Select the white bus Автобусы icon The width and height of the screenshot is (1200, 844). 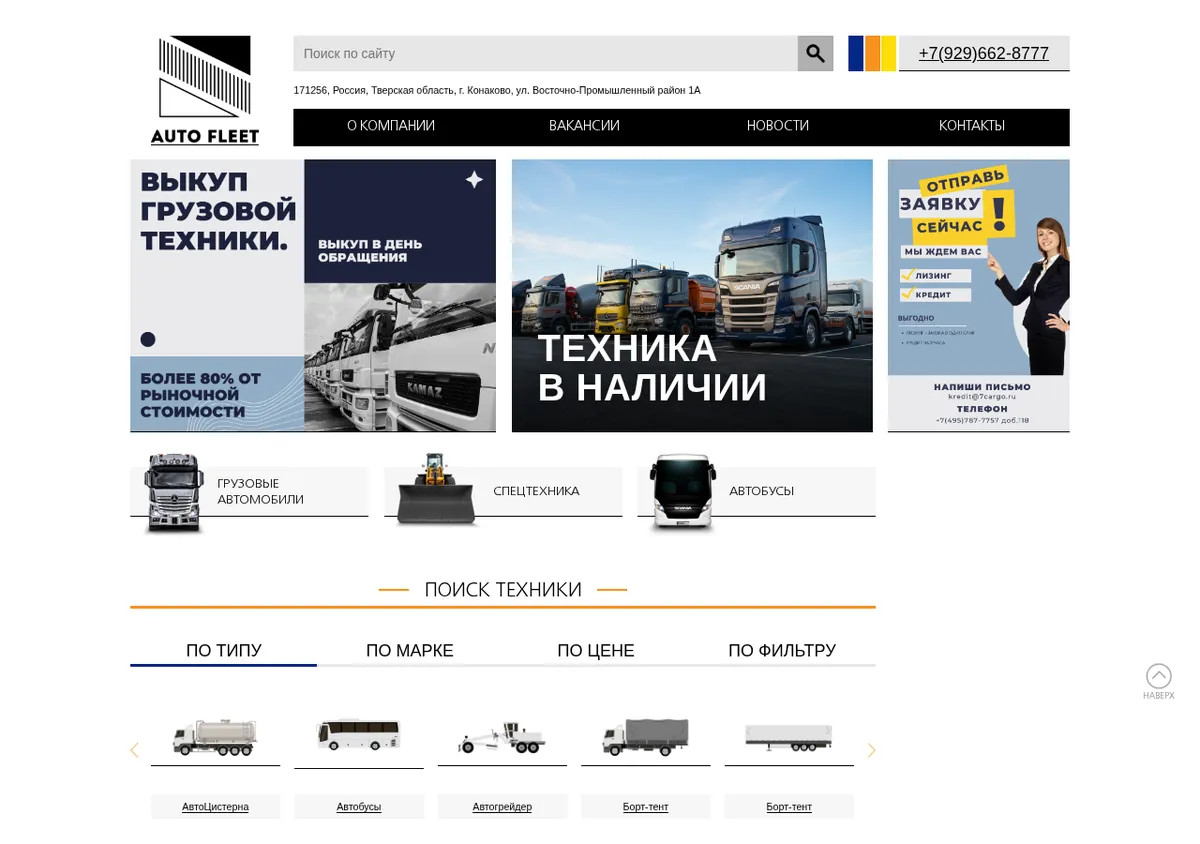pos(682,492)
